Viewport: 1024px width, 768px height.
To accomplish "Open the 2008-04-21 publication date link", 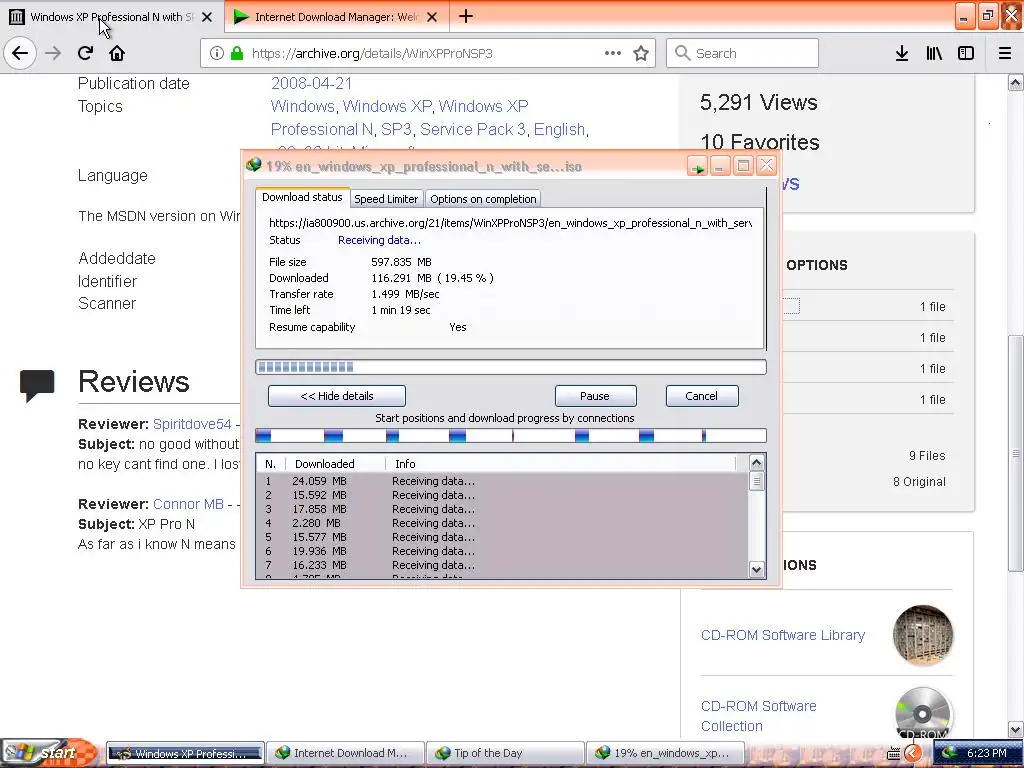I will tap(312, 84).
